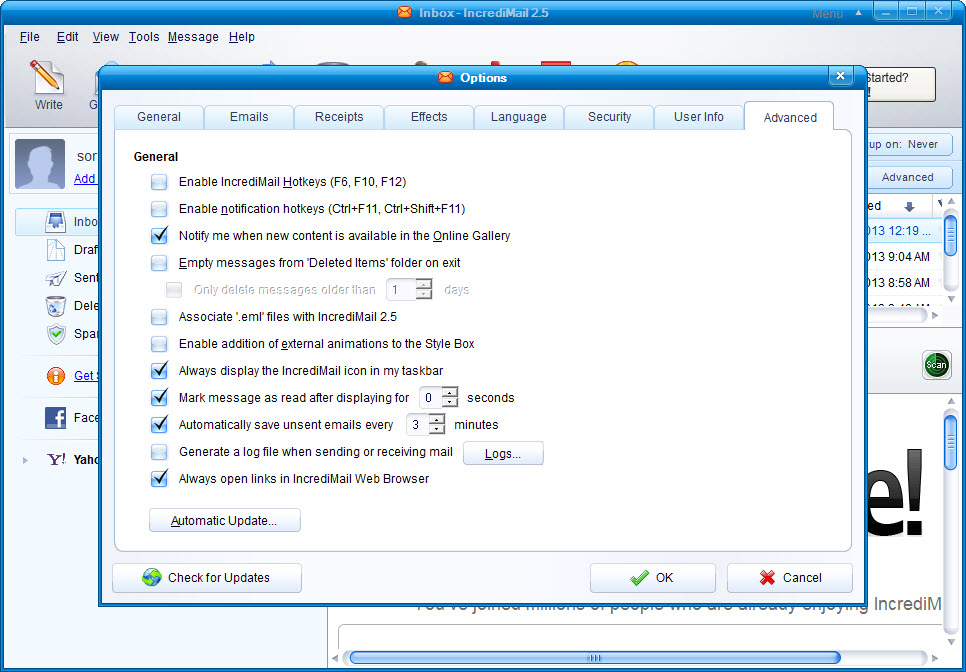Open the Menu button in title bar
The image size is (966, 672).
point(827,14)
